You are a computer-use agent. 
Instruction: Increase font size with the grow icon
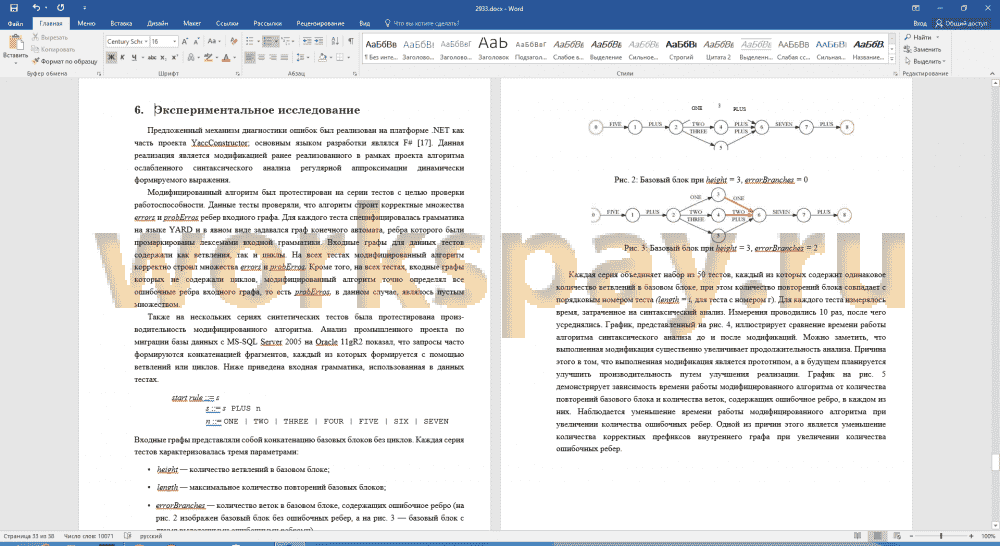coord(185,41)
